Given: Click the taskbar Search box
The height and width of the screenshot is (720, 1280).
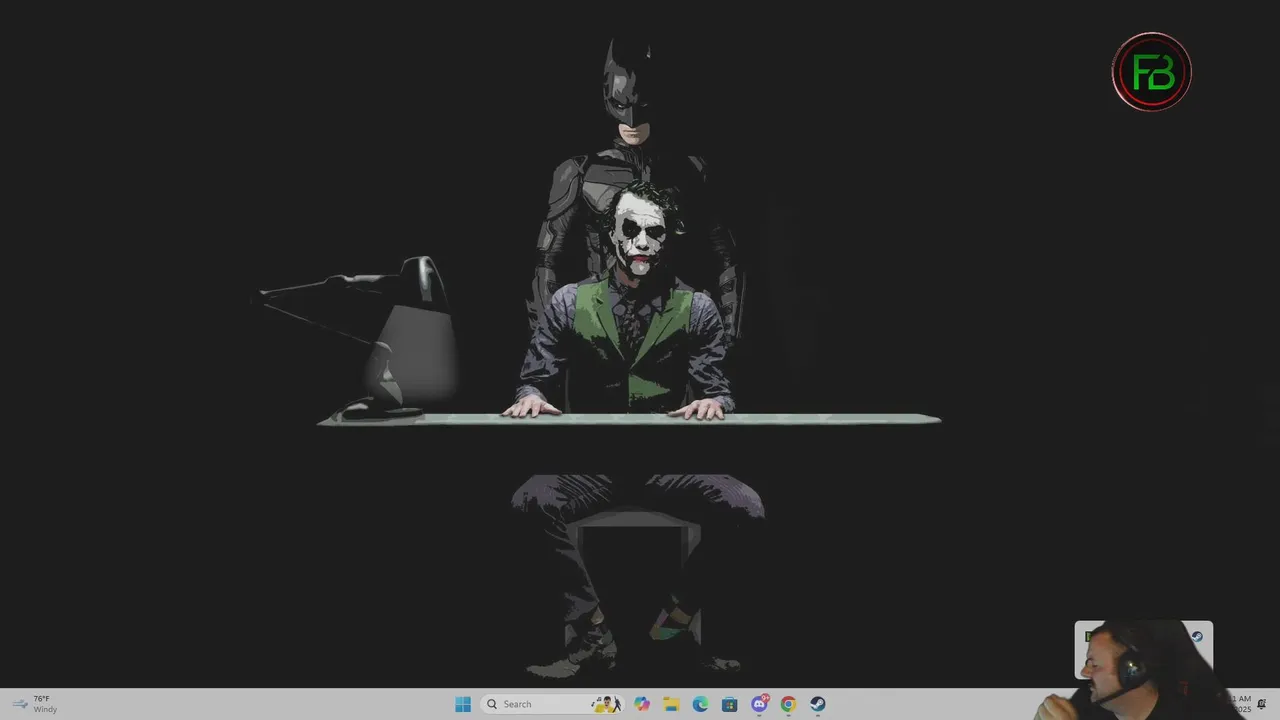Looking at the screenshot, I should point(552,704).
